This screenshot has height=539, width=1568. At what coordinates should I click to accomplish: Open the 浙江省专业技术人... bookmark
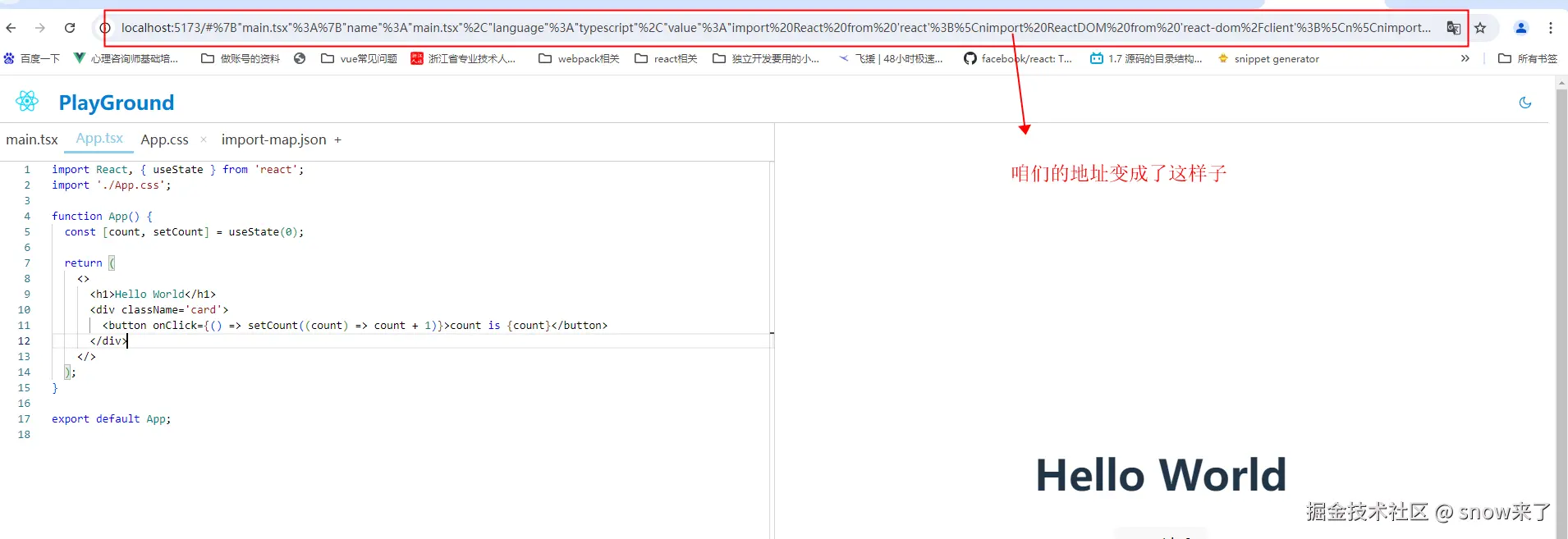pyautogui.click(x=463, y=58)
